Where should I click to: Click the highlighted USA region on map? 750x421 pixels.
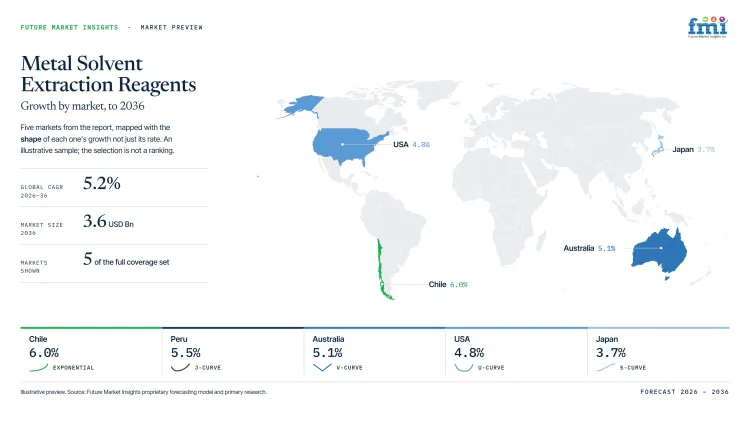pyautogui.click(x=347, y=145)
